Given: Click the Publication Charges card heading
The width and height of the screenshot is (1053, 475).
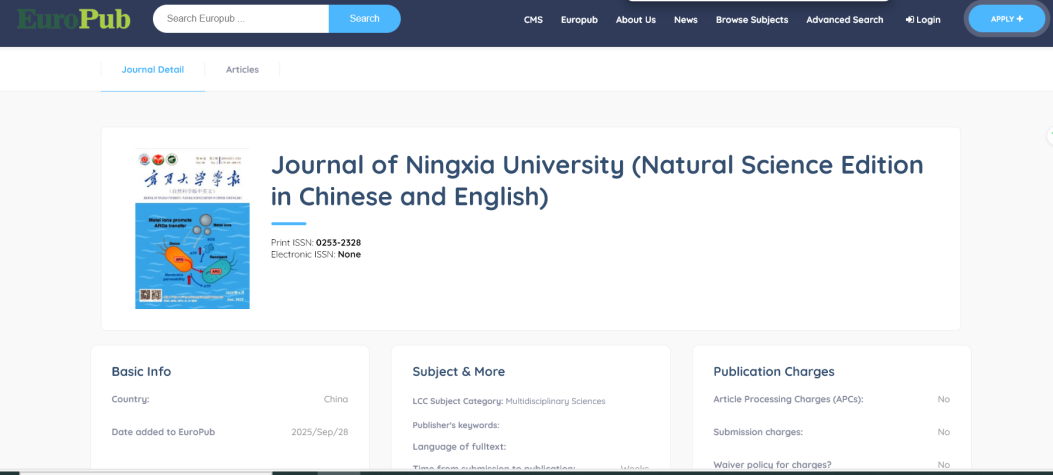Looking at the screenshot, I should pyautogui.click(x=773, y=371).
